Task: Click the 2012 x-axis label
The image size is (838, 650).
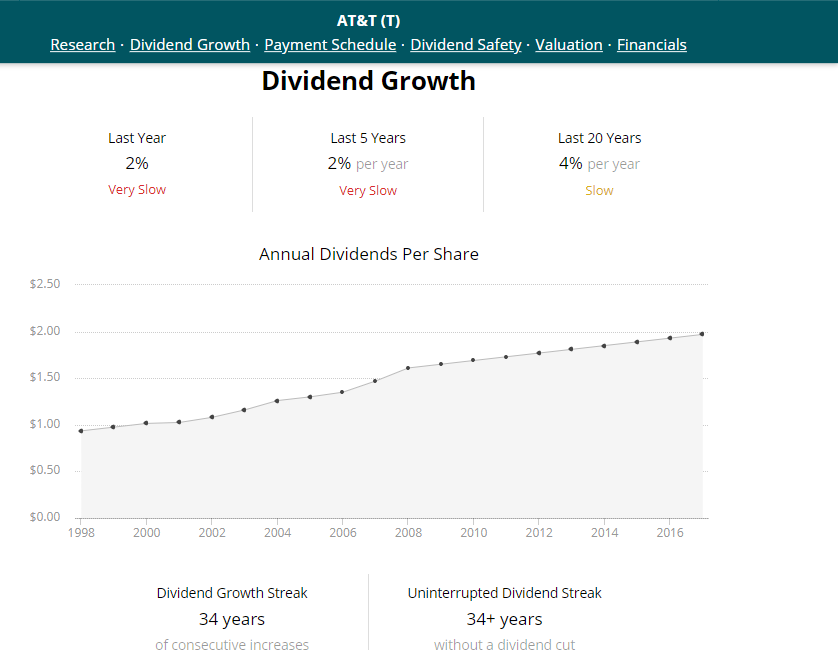Action: 539,532
